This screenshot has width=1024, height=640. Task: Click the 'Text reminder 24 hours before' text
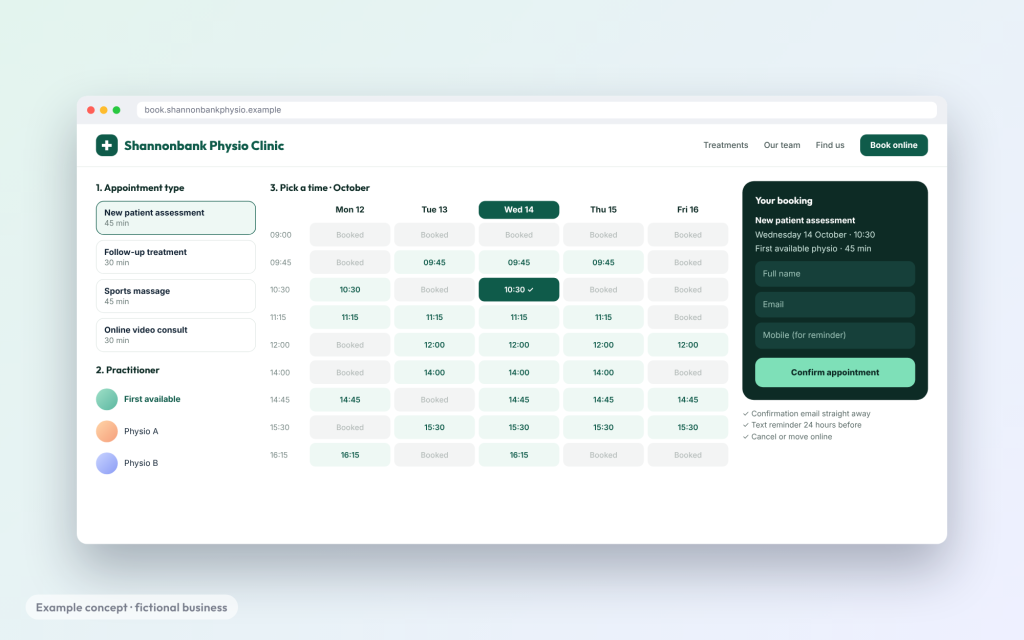(806, 425)
